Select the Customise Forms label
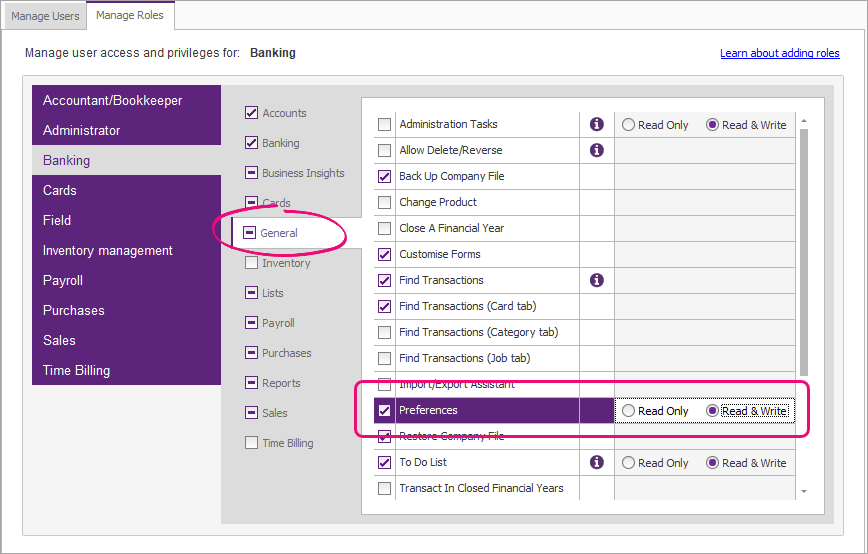The image size is (868, 554). pyautogui.click(x=440, y=254)
